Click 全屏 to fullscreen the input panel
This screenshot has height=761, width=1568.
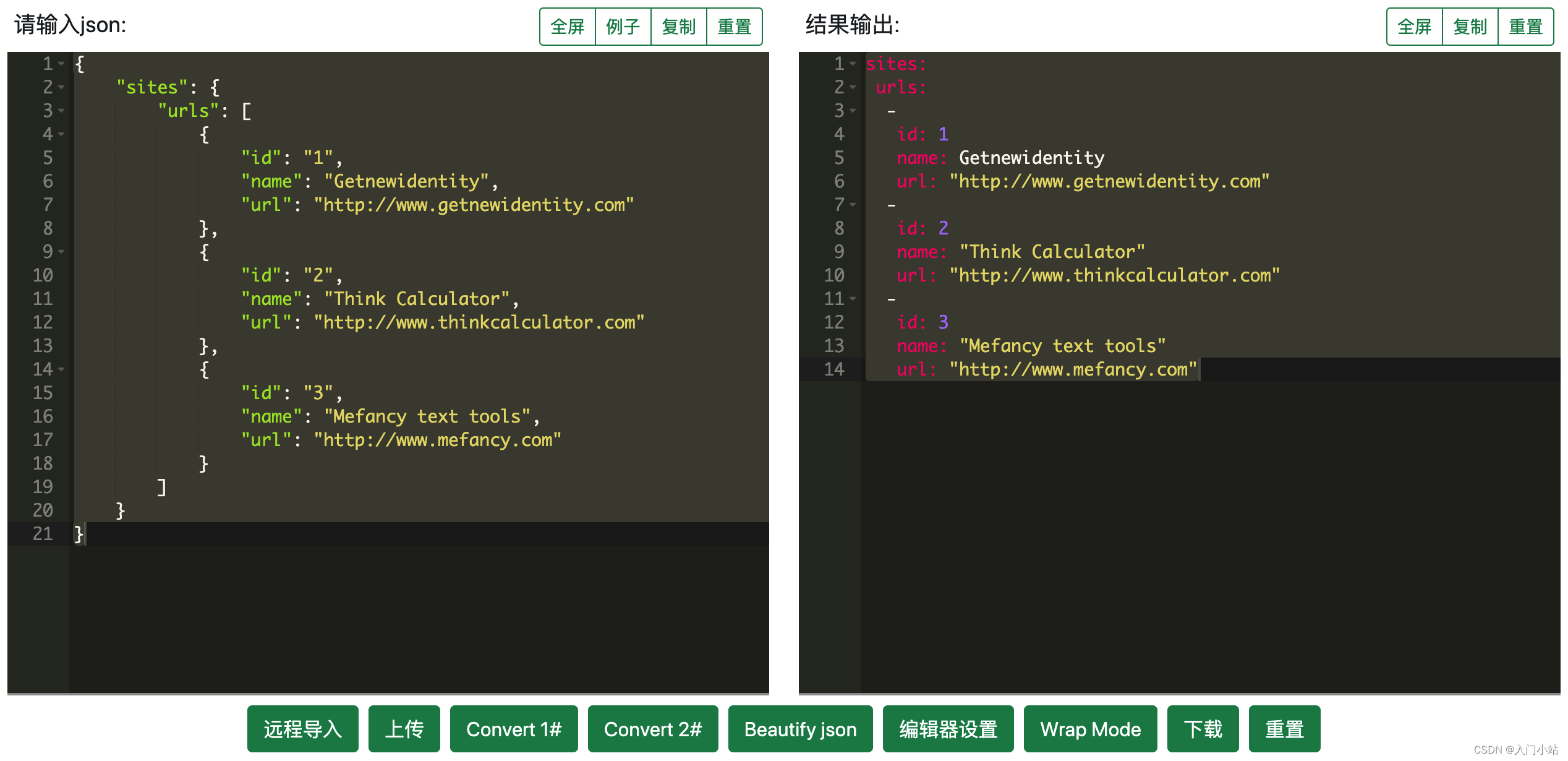tap(566, 27)
